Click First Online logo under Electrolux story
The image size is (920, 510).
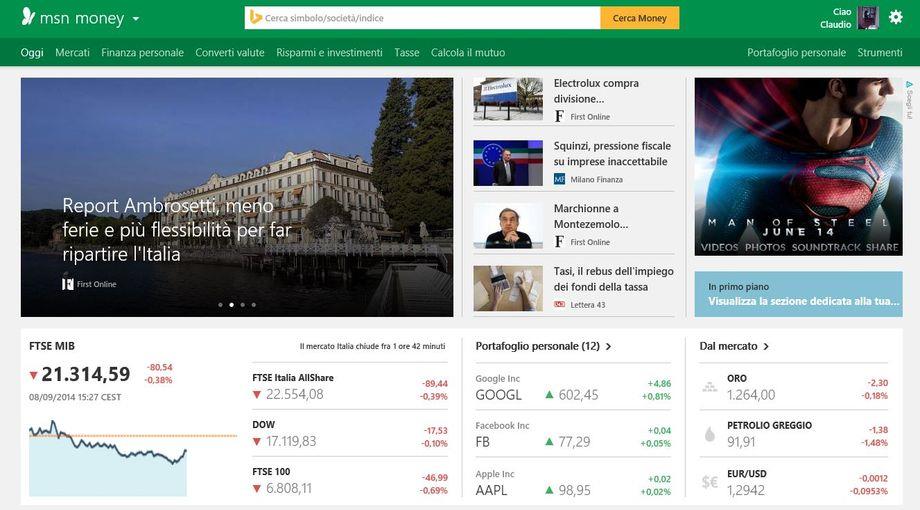coord(559,116)
